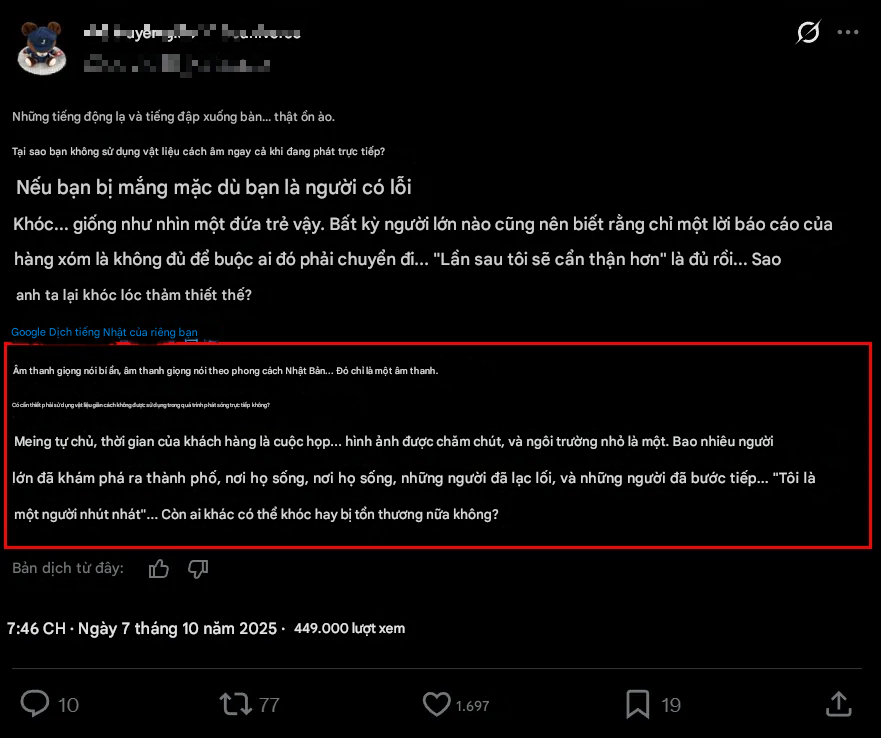Repost using the retweet arrows icon

click(x=236, y=704)
